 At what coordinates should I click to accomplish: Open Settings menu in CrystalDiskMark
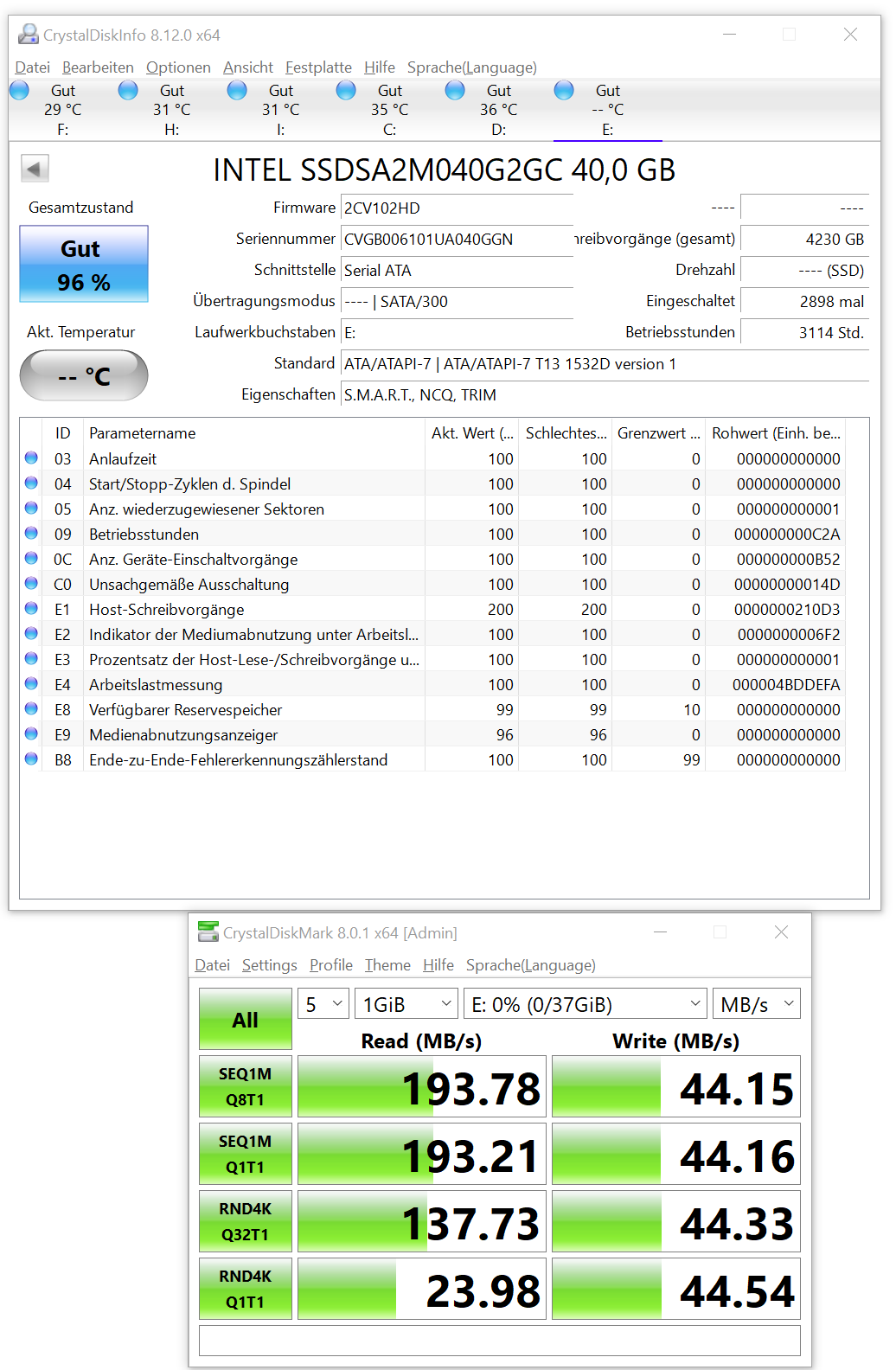269,965
